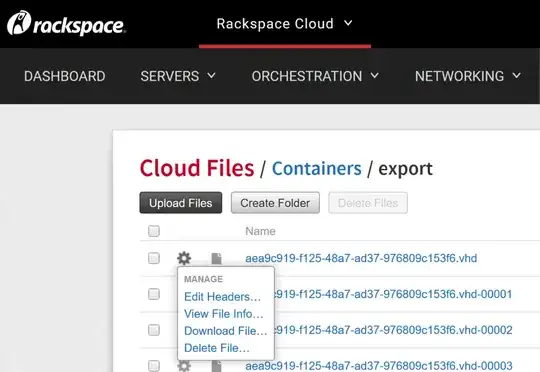Expand the Servers menu chevron

[x=211, y=75]
